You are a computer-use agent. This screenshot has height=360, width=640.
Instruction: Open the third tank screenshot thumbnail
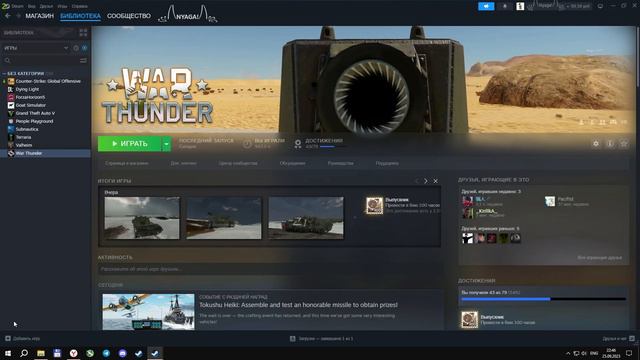pos(306,218)
